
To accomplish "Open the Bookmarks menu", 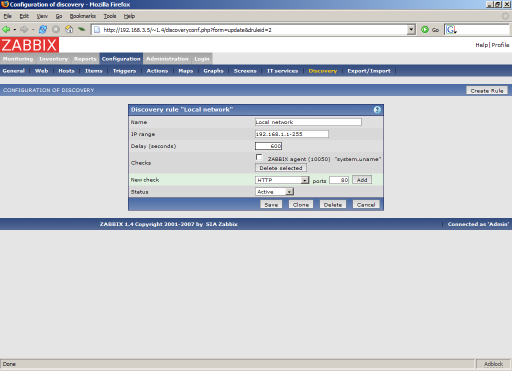I will (83, 16).
